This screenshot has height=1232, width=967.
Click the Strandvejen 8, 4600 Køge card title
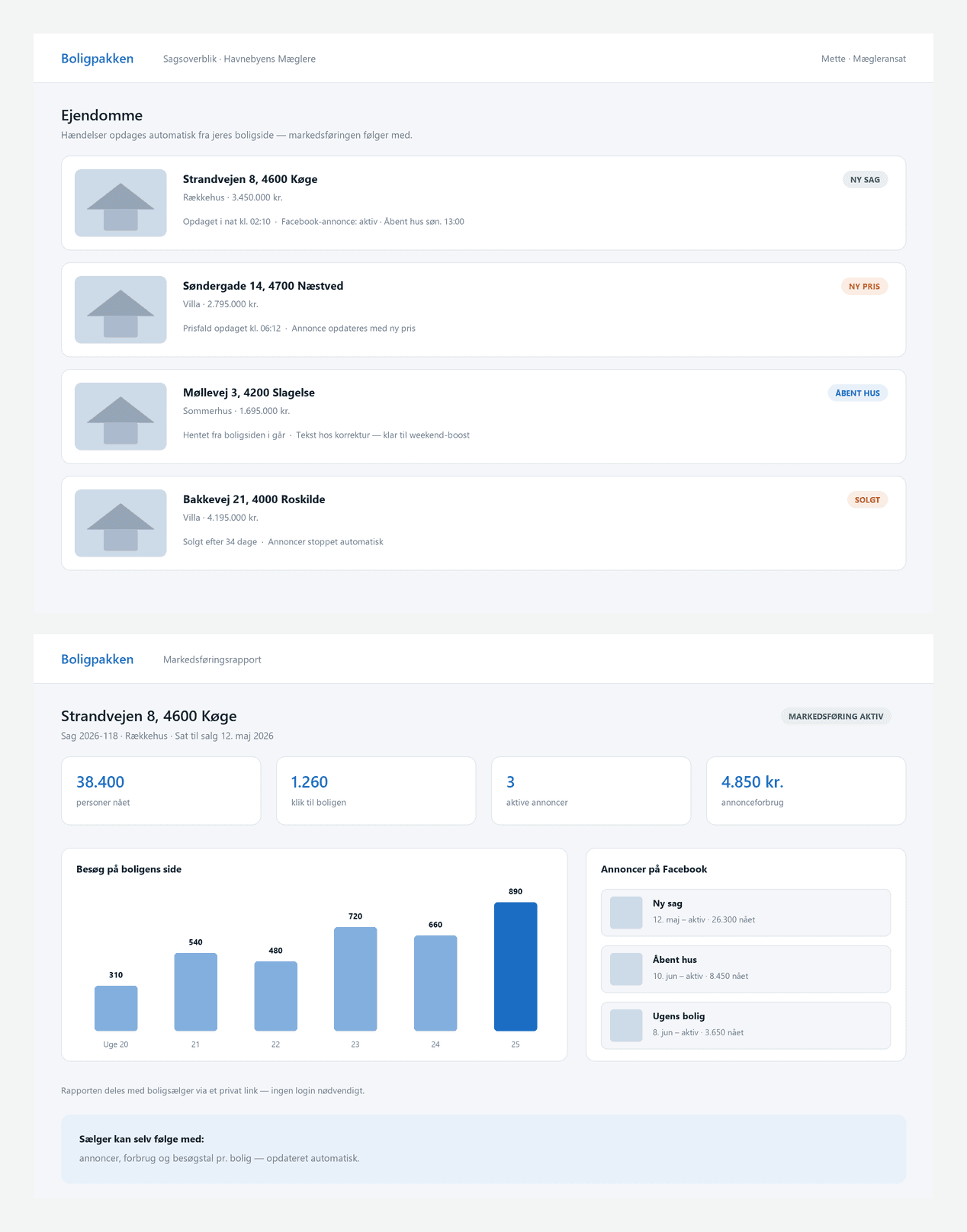(x=250, y=179)
